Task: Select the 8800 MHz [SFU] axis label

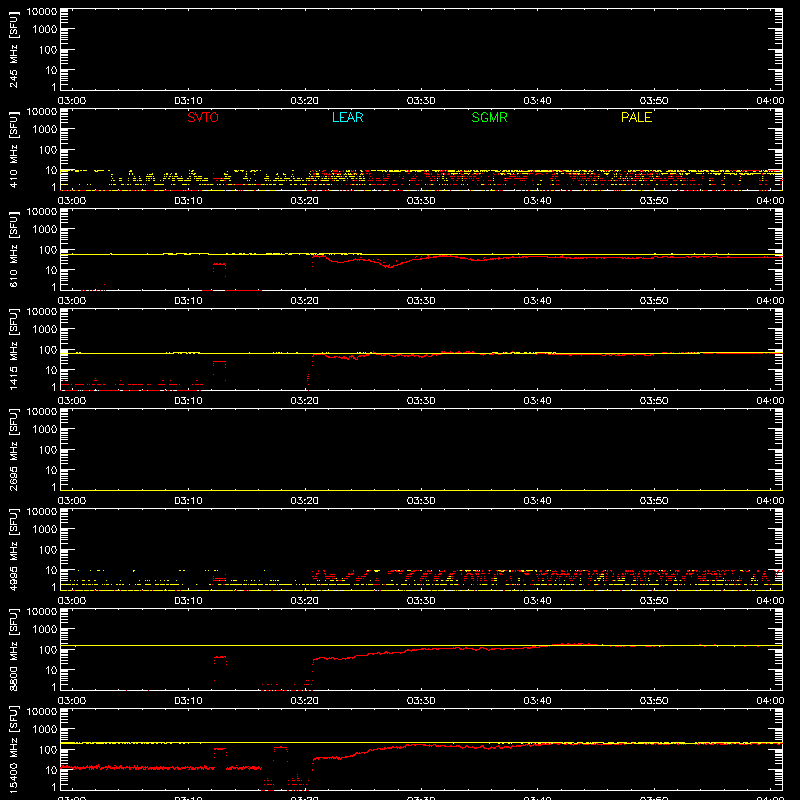Action: (13, 650)
